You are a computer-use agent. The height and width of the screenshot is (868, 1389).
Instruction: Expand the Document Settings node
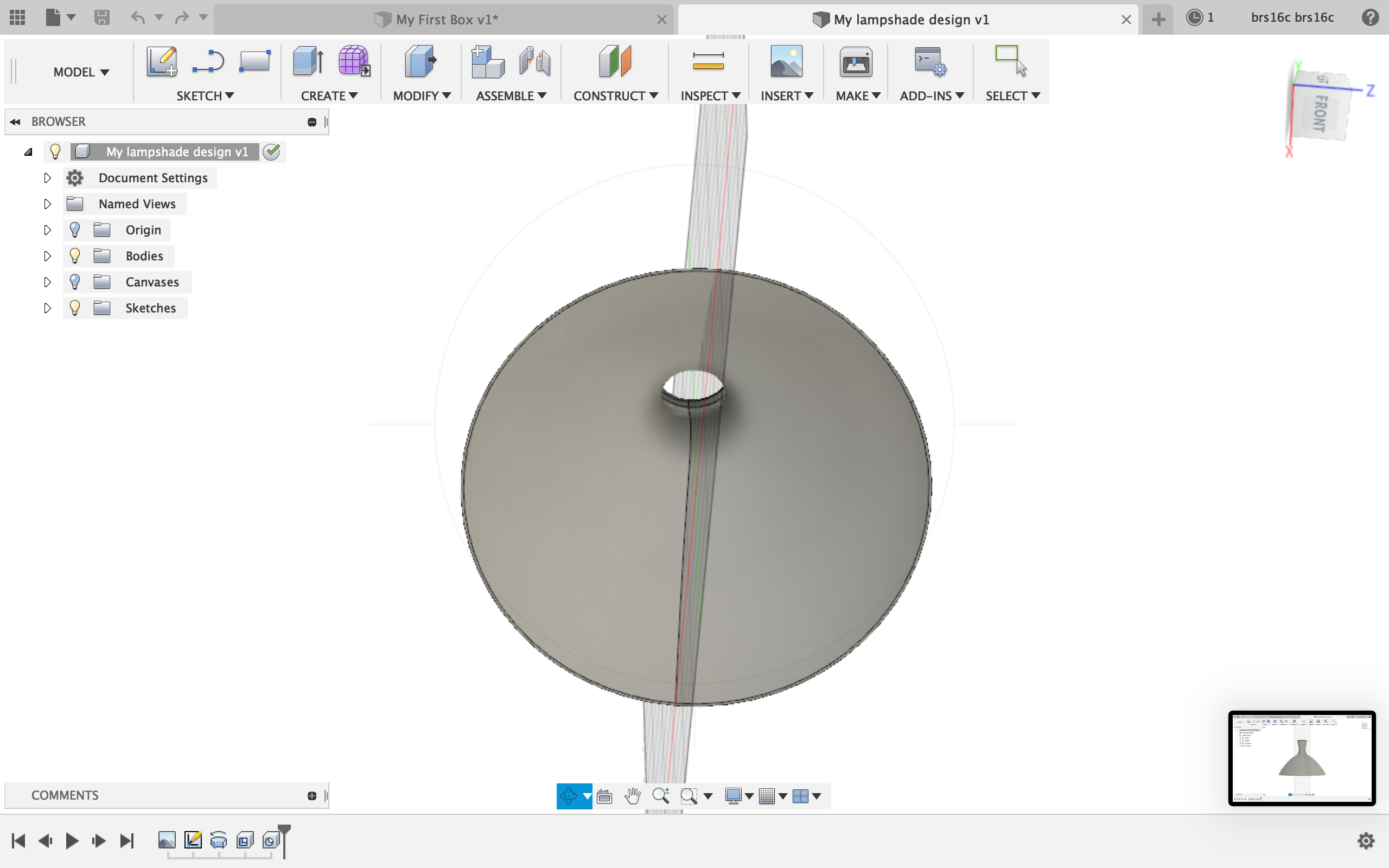48,178
